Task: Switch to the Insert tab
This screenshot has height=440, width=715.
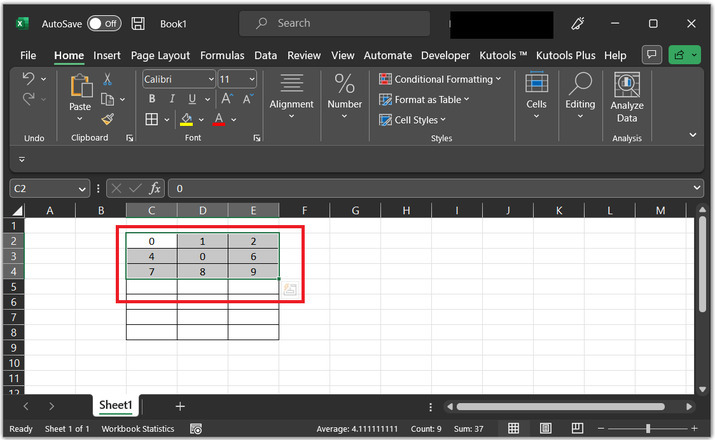Action: 107,56
